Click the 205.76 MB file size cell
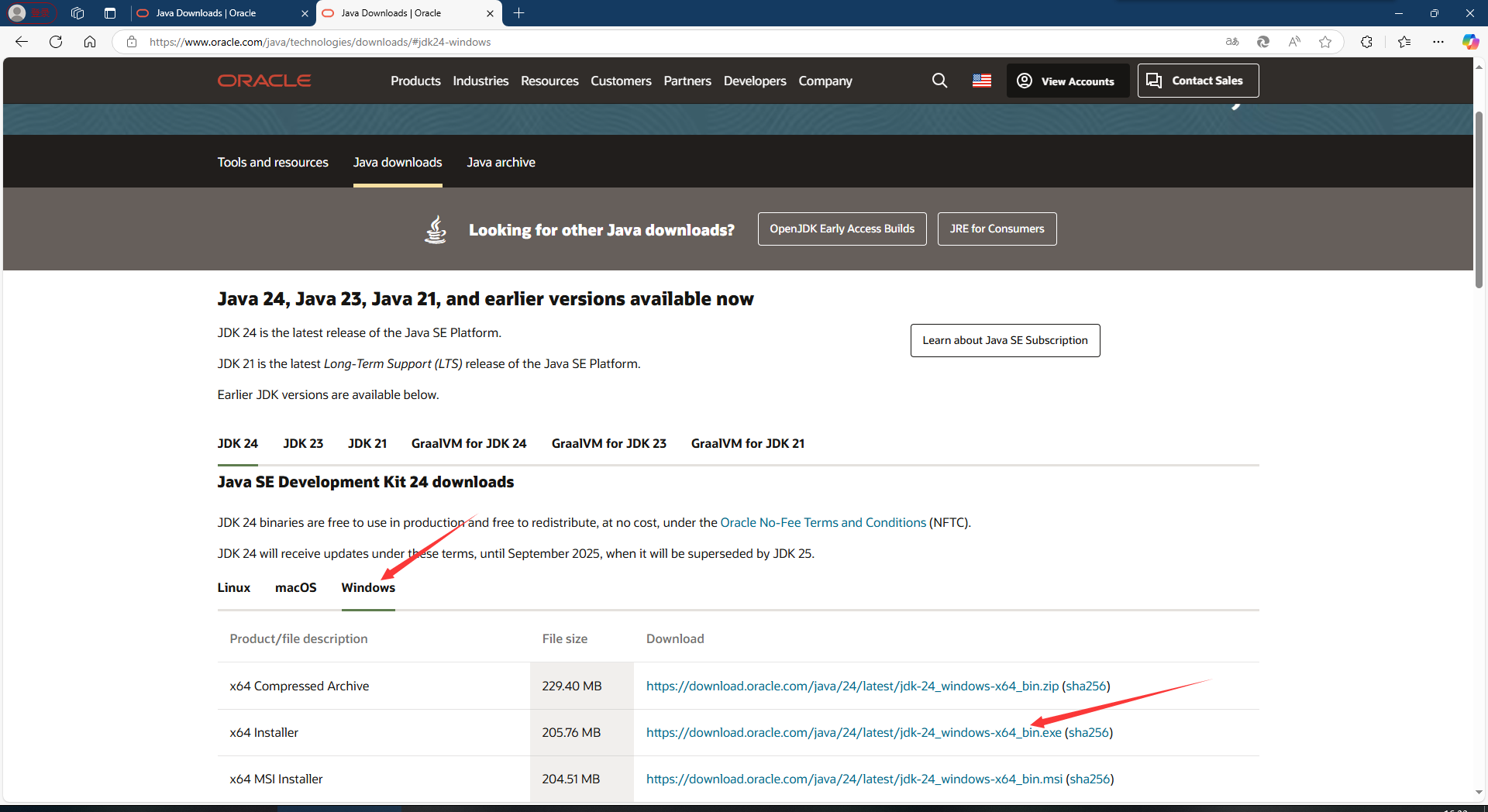The height and width of the screenshot is (812, 1488). pos(581,732)
